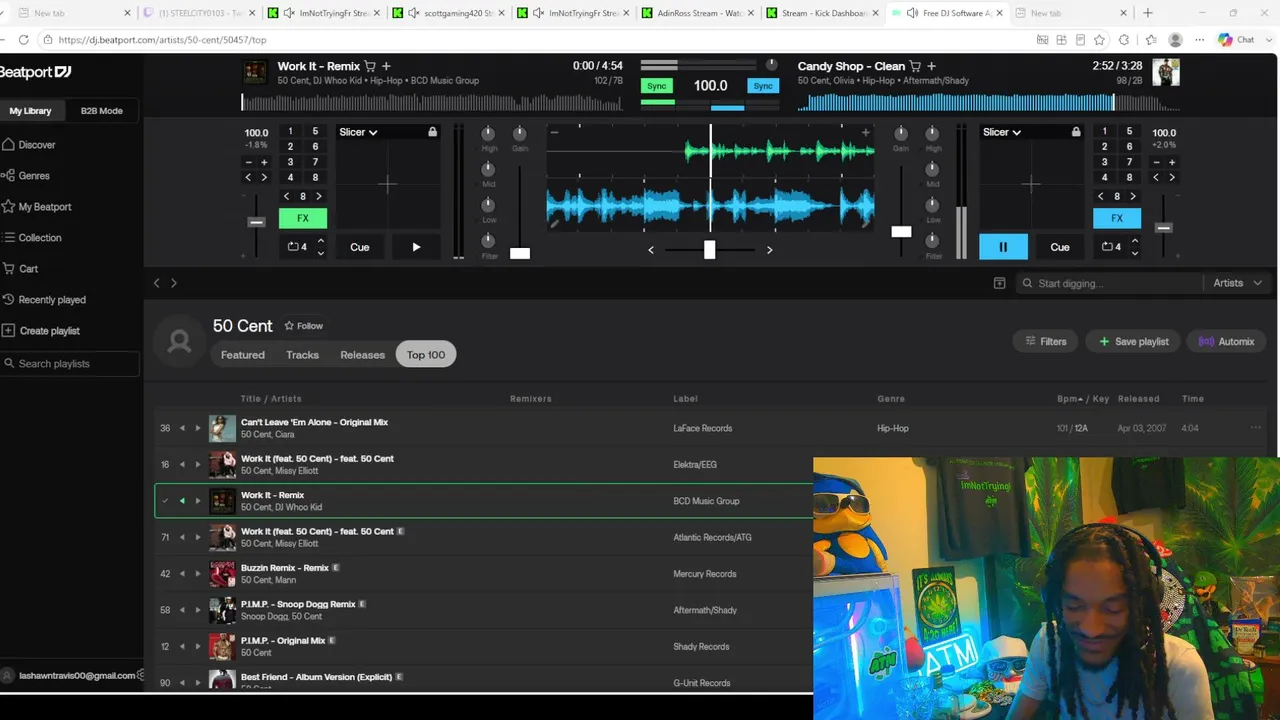Open the Filters panel
Viewport: 1280px width, 720px height.
click(1046, 341)
